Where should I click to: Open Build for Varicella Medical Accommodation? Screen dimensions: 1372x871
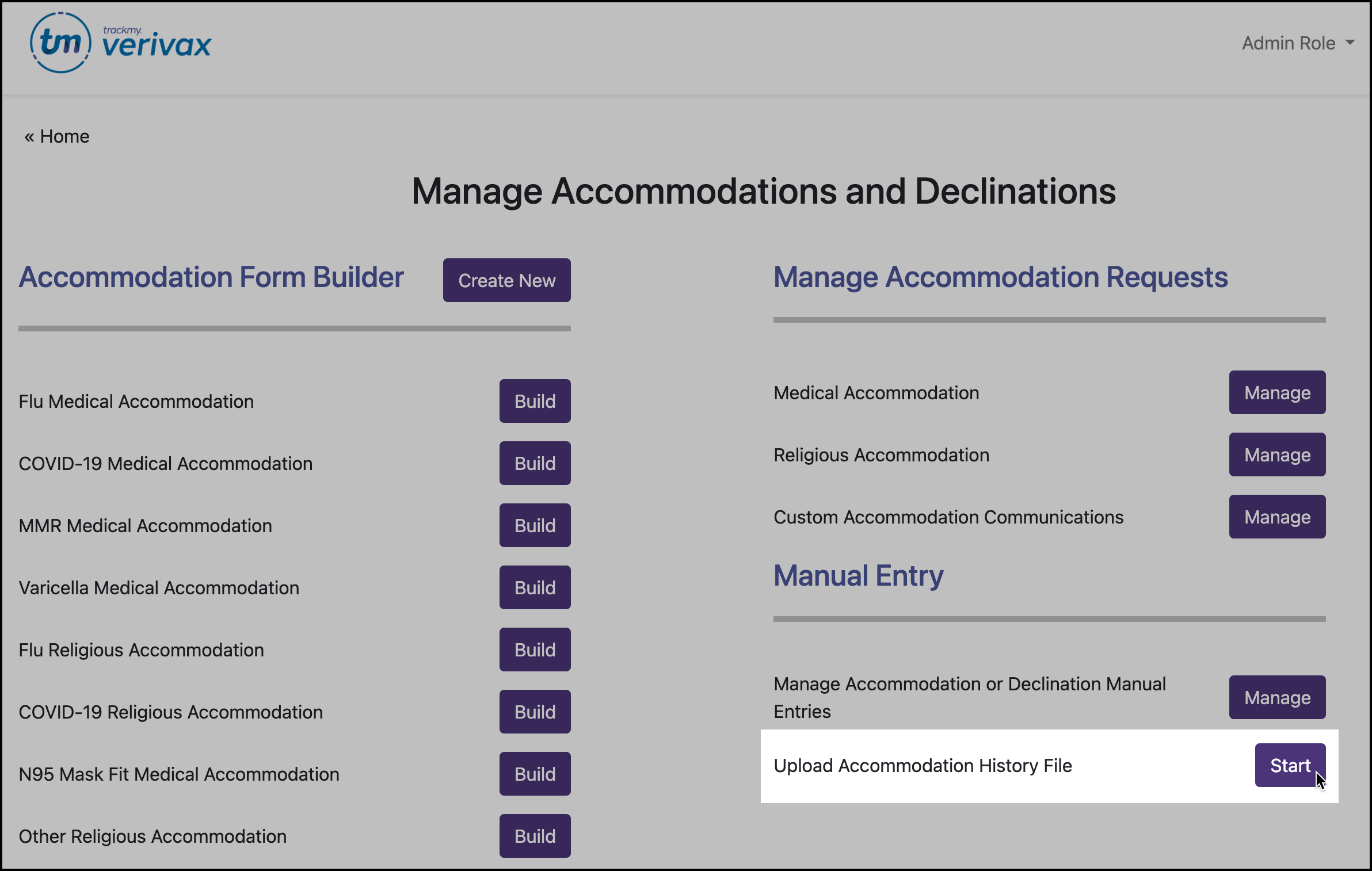534,587
